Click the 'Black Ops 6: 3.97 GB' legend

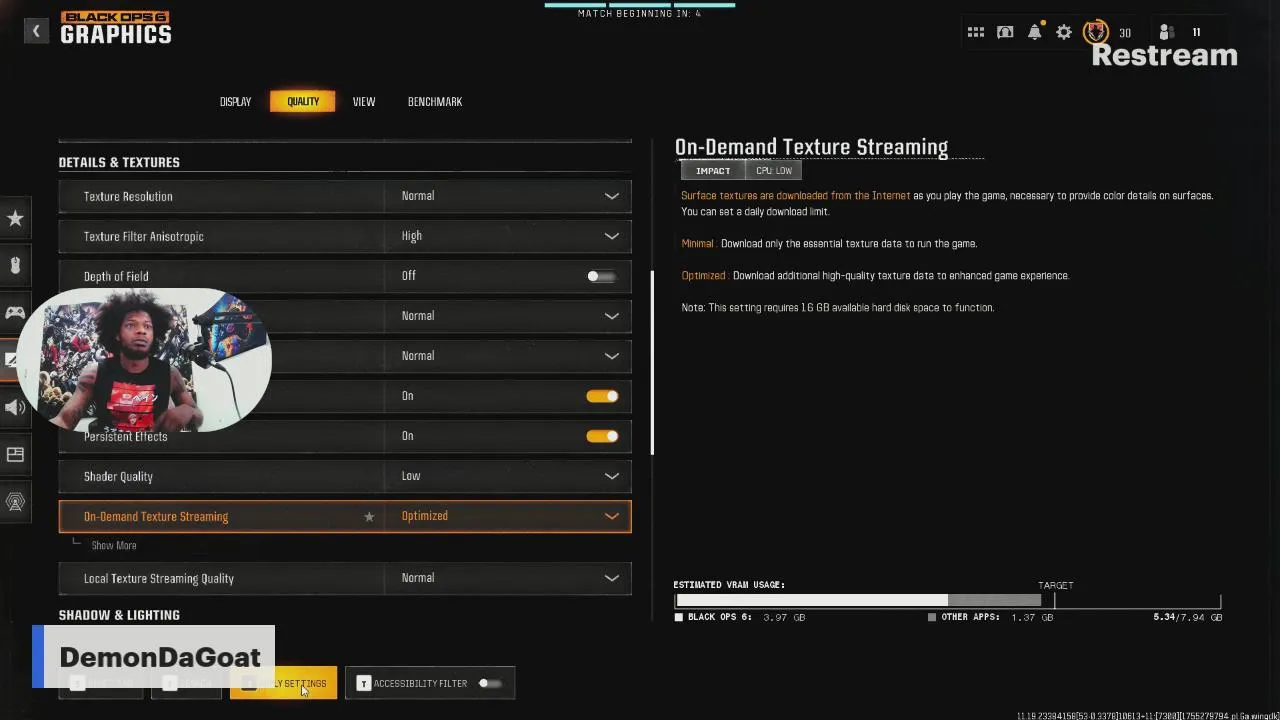tap(740, 617)
